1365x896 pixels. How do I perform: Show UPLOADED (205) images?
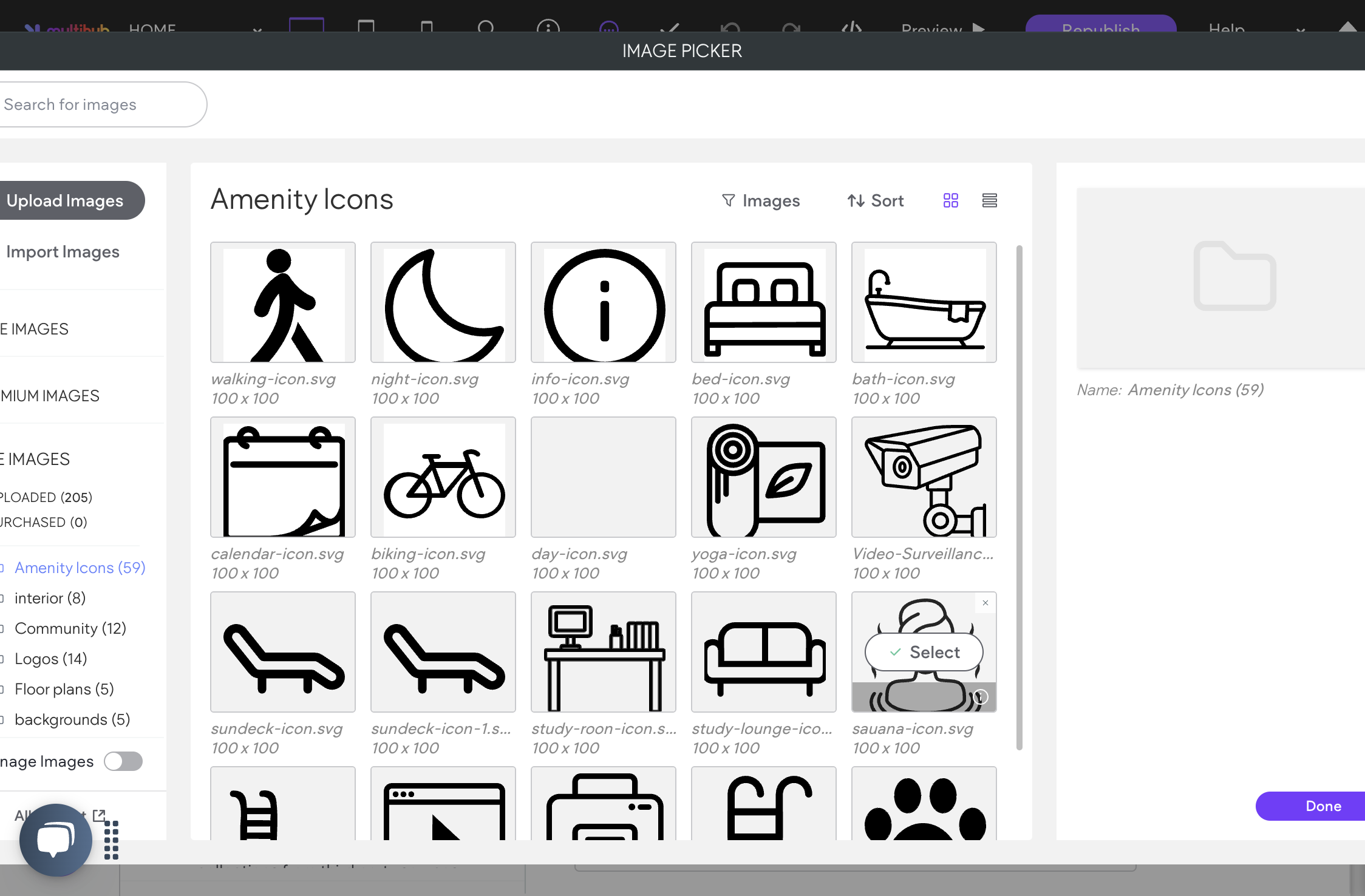46,497
